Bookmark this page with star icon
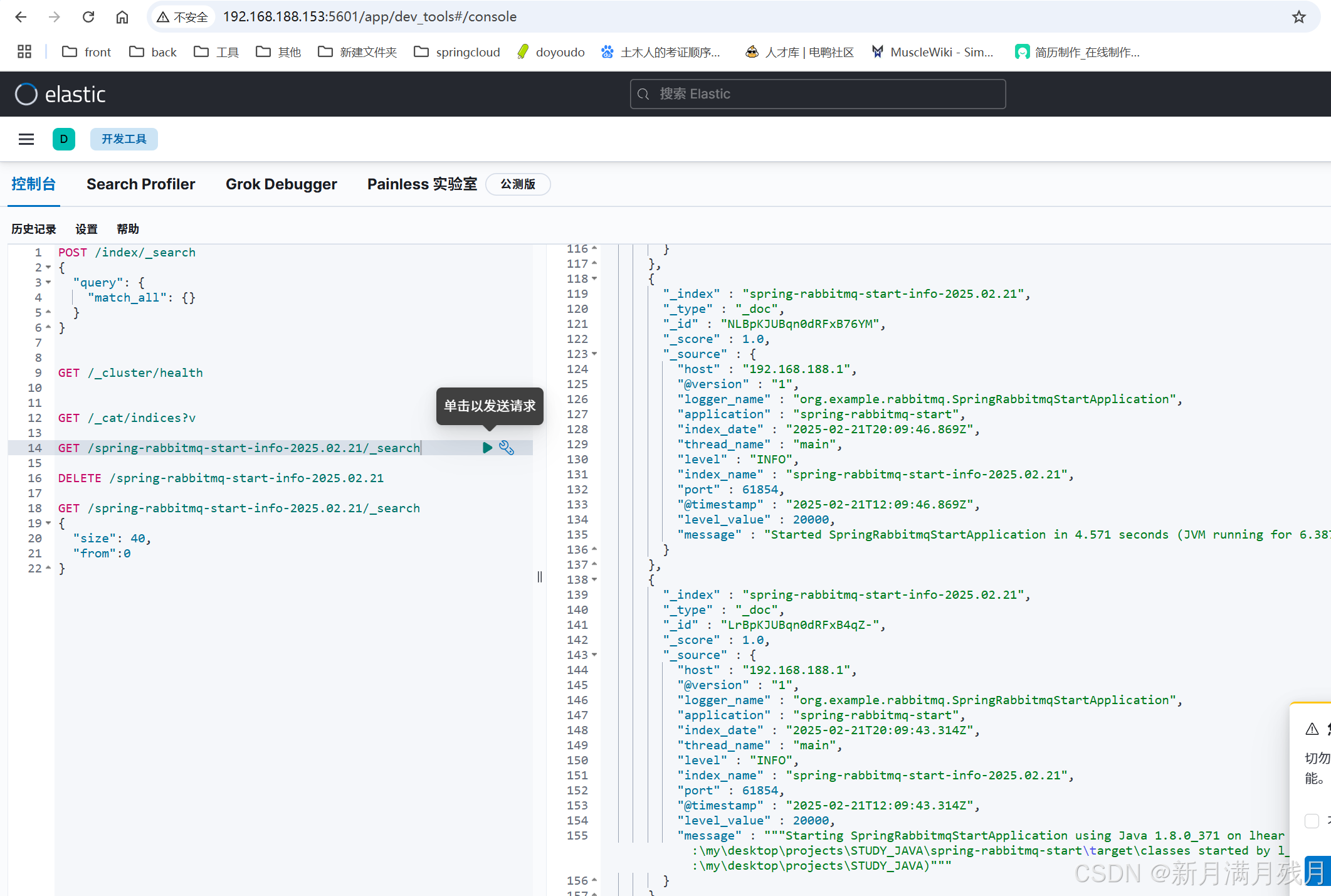The image size is (1331, 896). click(1298, 17)
